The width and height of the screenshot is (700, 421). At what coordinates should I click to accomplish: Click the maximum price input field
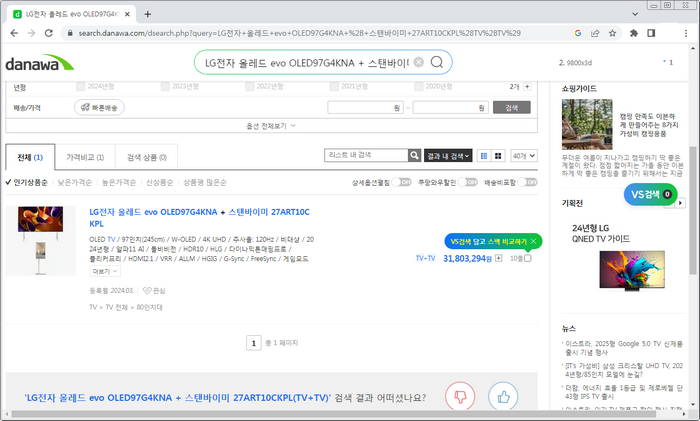click(450, 108)
